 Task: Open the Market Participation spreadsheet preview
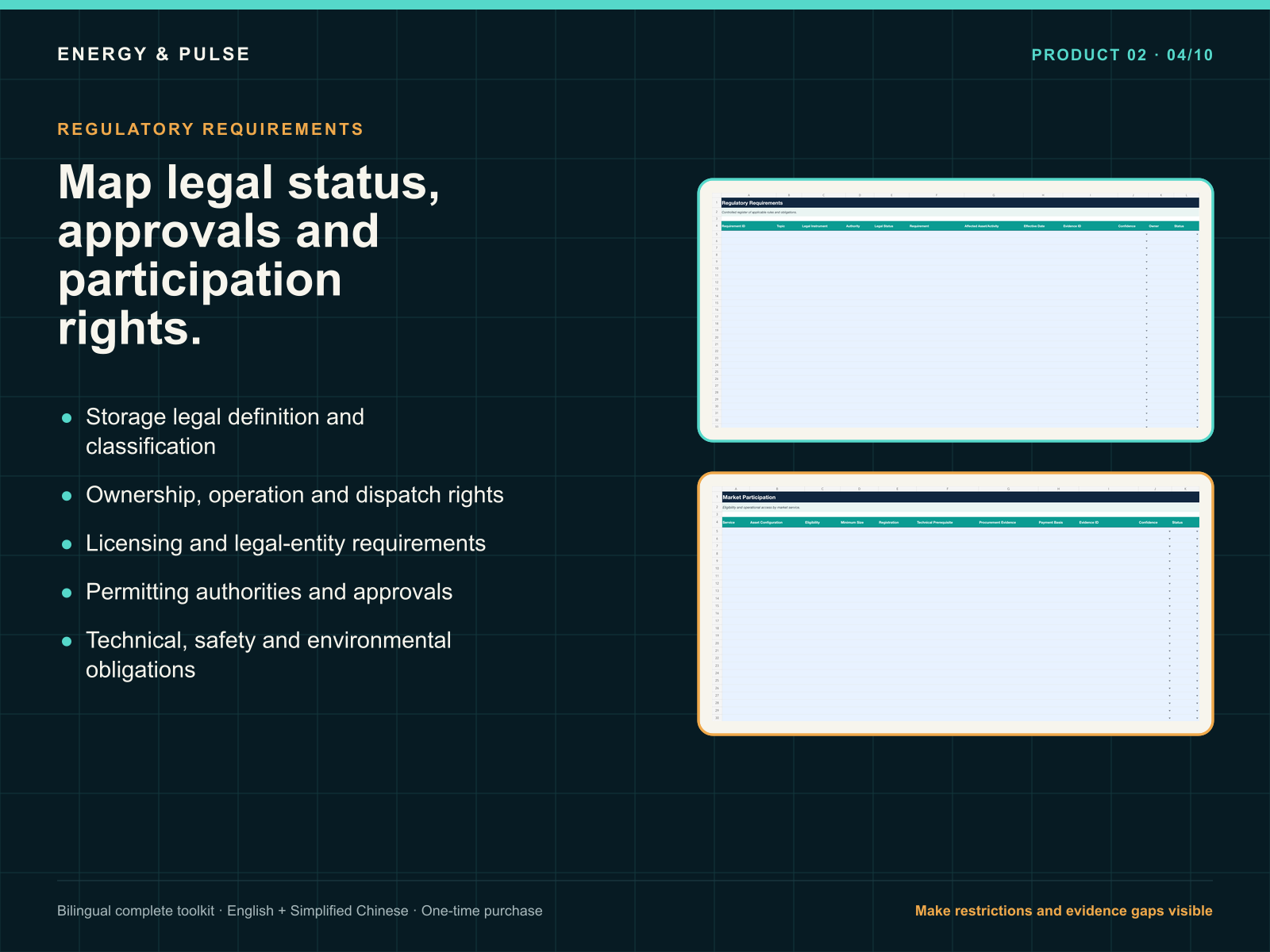tap(956, 604)
